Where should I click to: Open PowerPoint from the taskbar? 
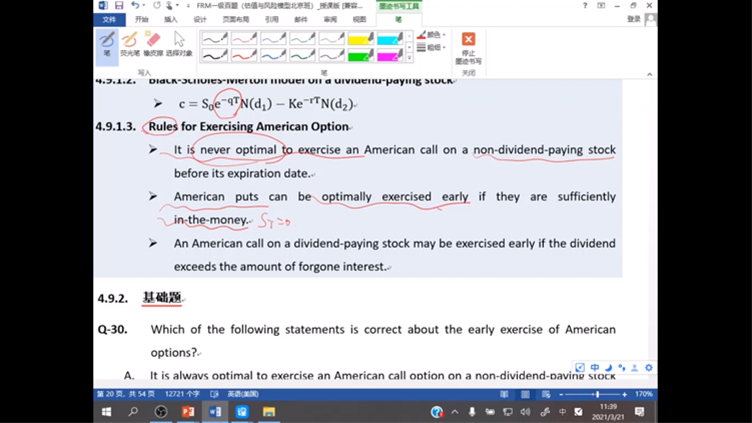coord(188,411)
